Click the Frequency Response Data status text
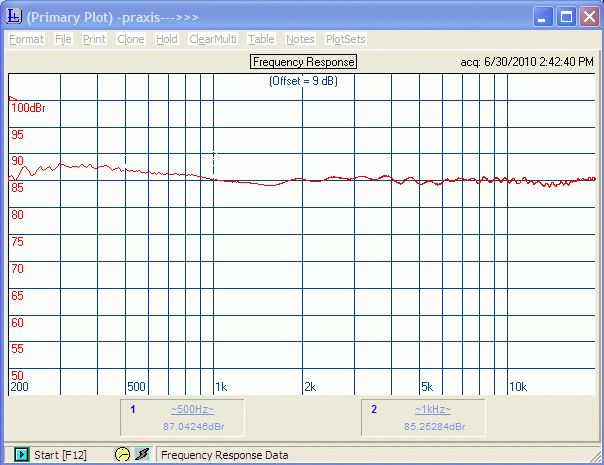604x465 pixels. tap(225, 455)
